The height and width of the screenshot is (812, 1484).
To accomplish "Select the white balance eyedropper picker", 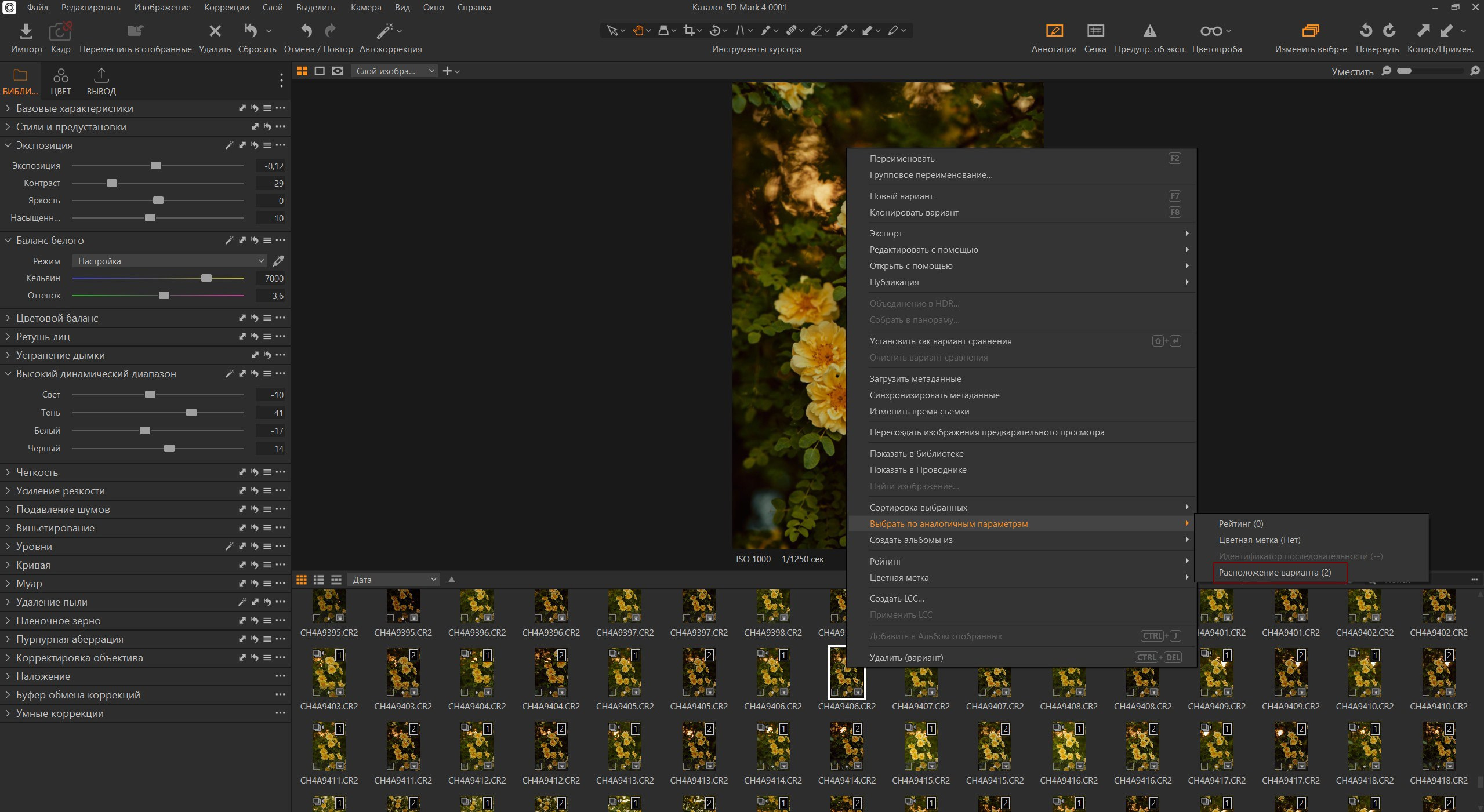I will [278, 261].
